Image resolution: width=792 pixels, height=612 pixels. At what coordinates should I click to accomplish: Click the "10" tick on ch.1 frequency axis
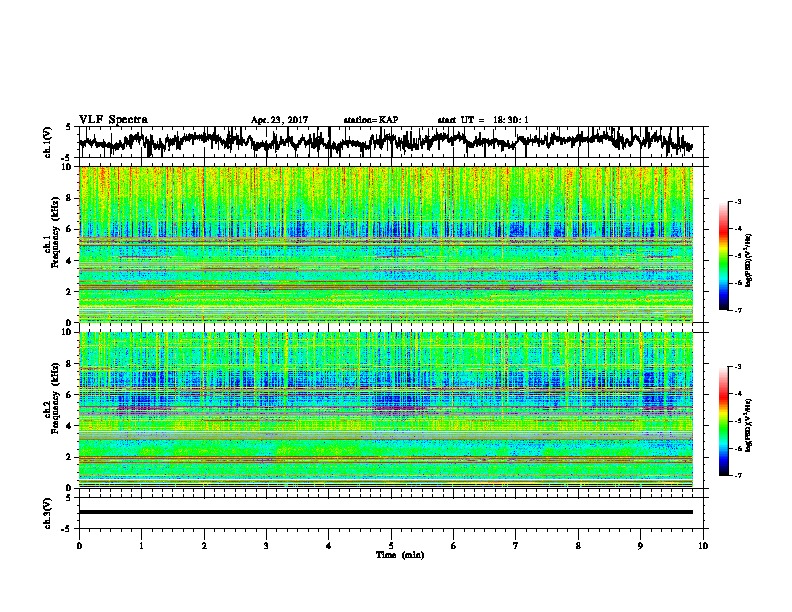click(69, 167)
